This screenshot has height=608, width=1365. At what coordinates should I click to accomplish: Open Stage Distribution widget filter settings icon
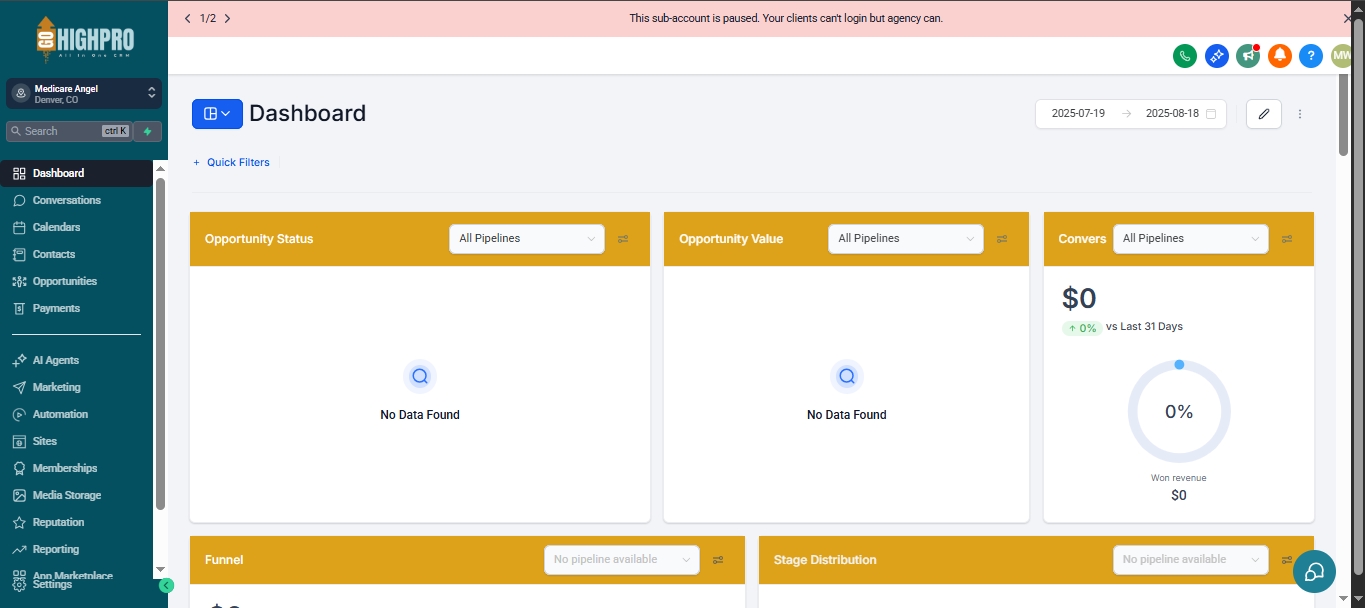click(1287, 560)
